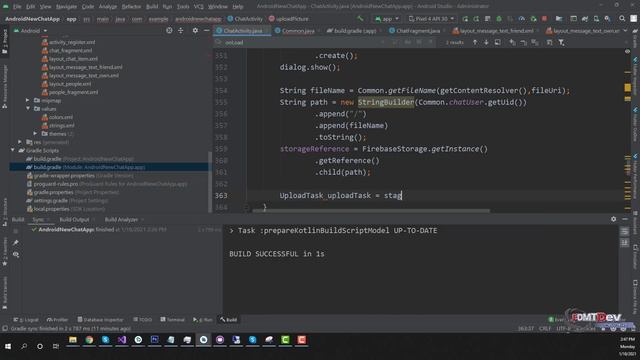Viewport: 640px width, 360px height.
Task: Click the Windows Start button
Action: 8,346
